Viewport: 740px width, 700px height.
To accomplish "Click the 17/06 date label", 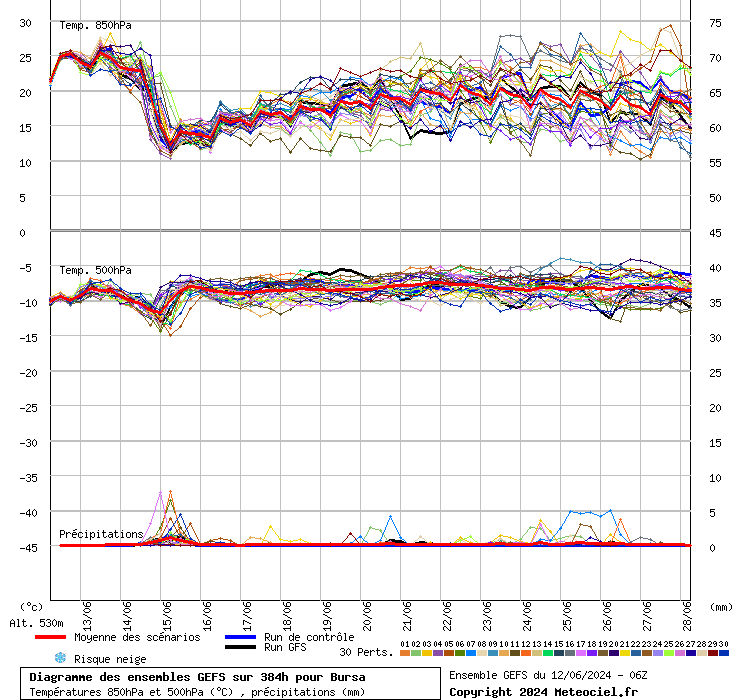I will coord(247,616).
